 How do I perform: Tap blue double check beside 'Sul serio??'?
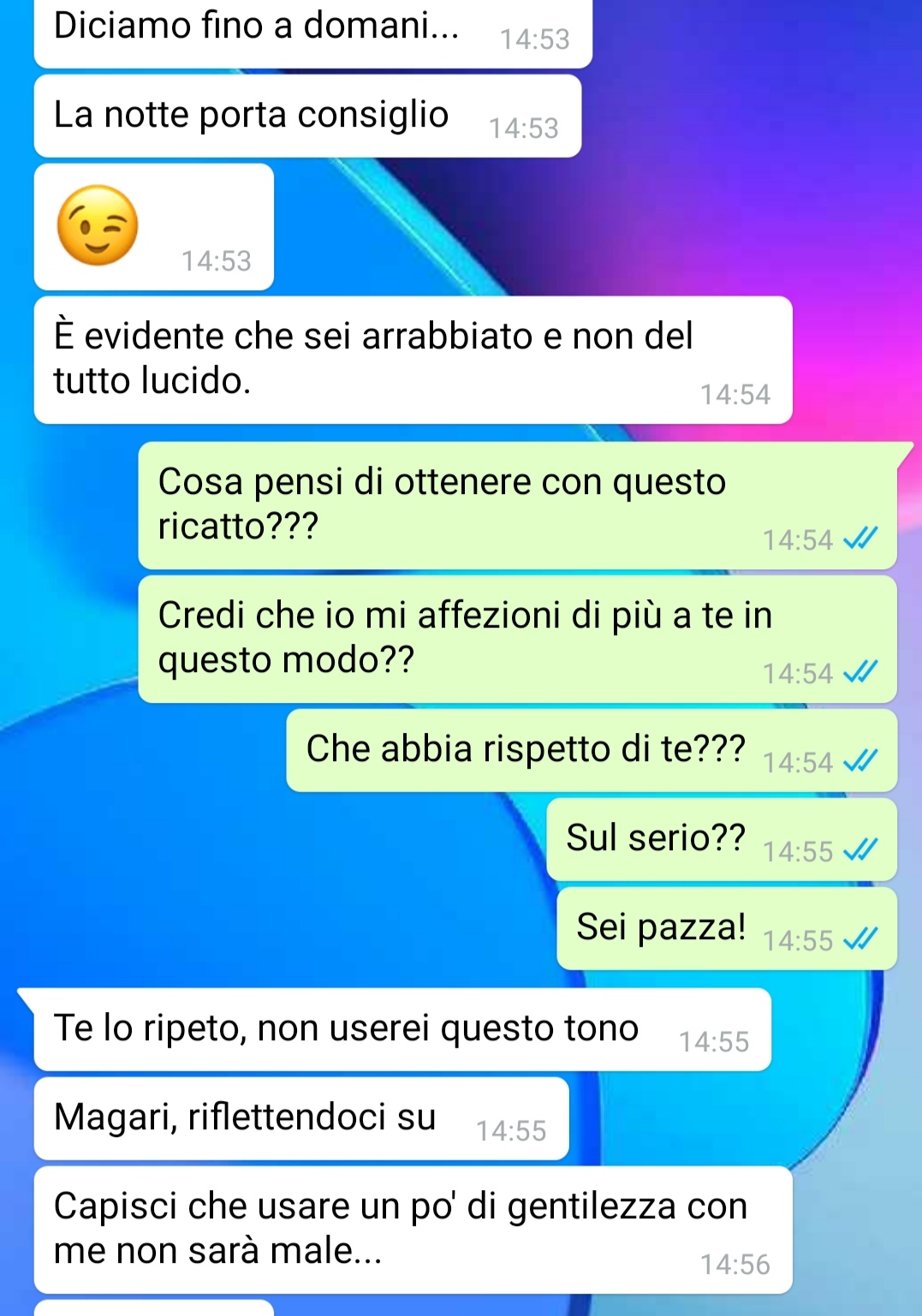click(860, 850)
